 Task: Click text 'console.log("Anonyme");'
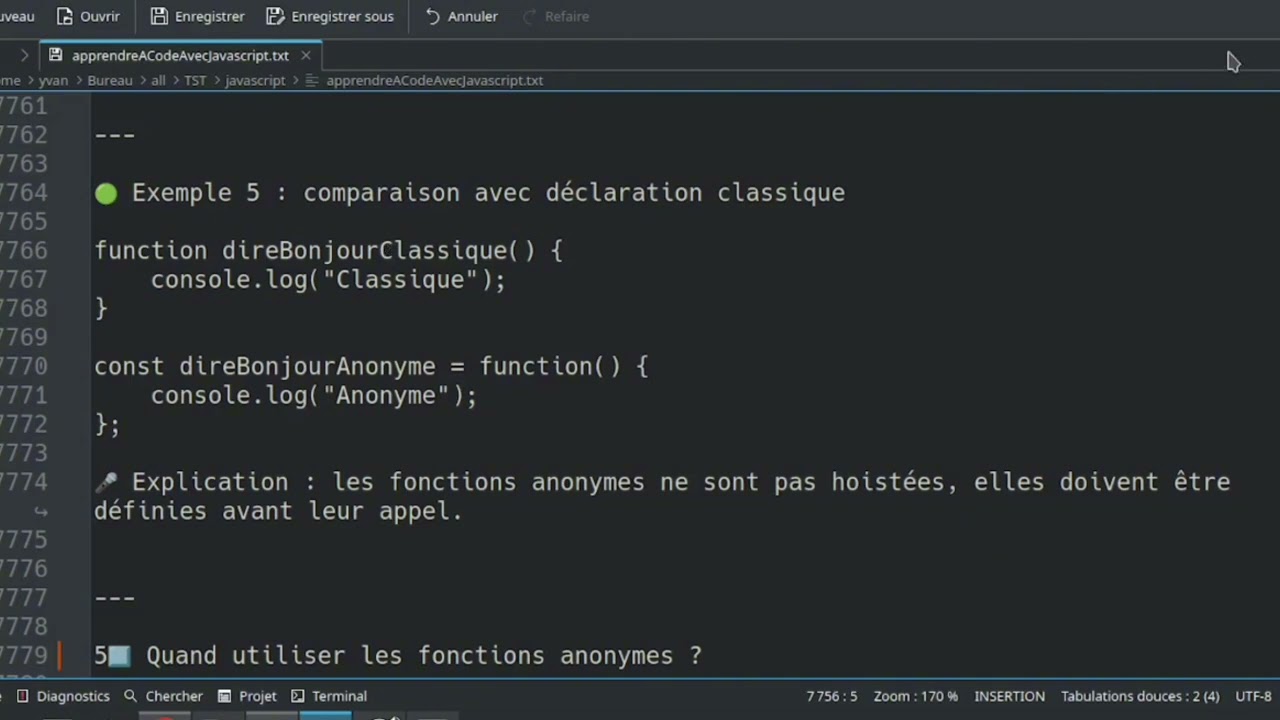coord(314,395)
